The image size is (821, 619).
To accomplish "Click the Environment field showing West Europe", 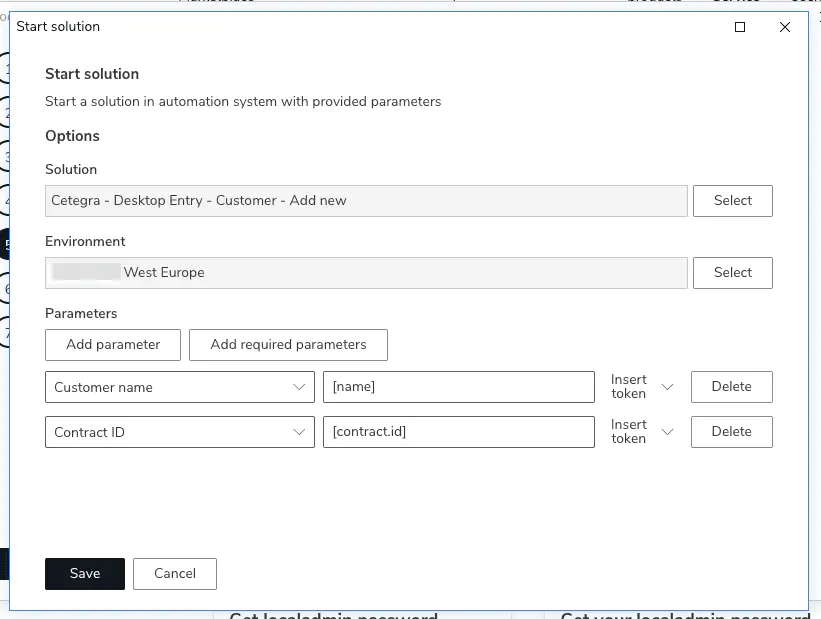I will tap(365, 272).
